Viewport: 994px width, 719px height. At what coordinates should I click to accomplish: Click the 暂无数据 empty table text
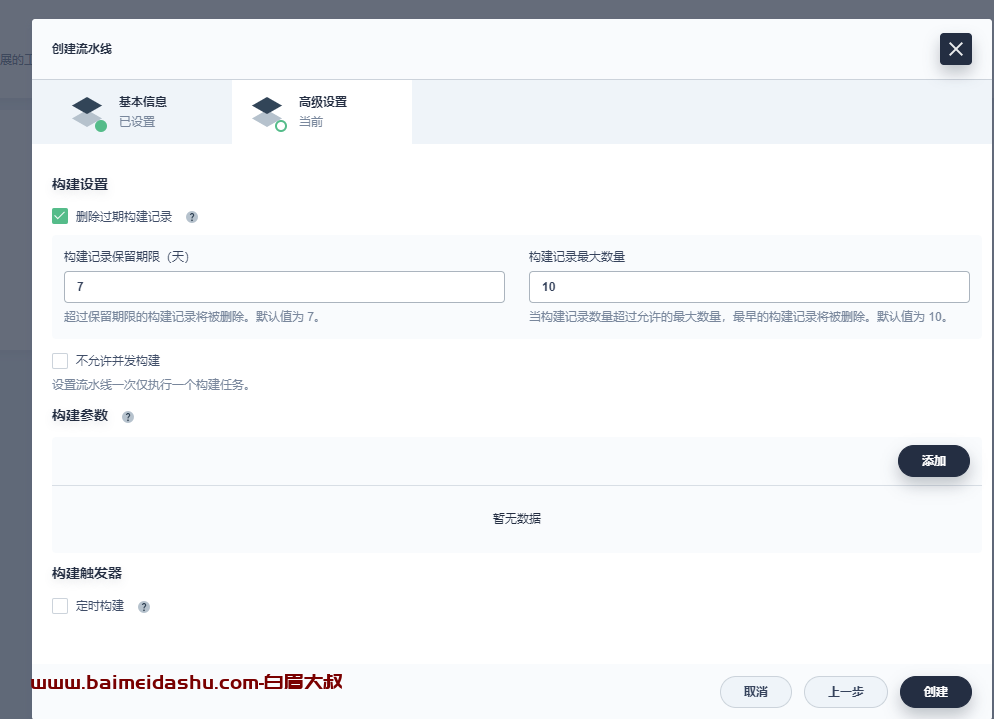(517, 519)
